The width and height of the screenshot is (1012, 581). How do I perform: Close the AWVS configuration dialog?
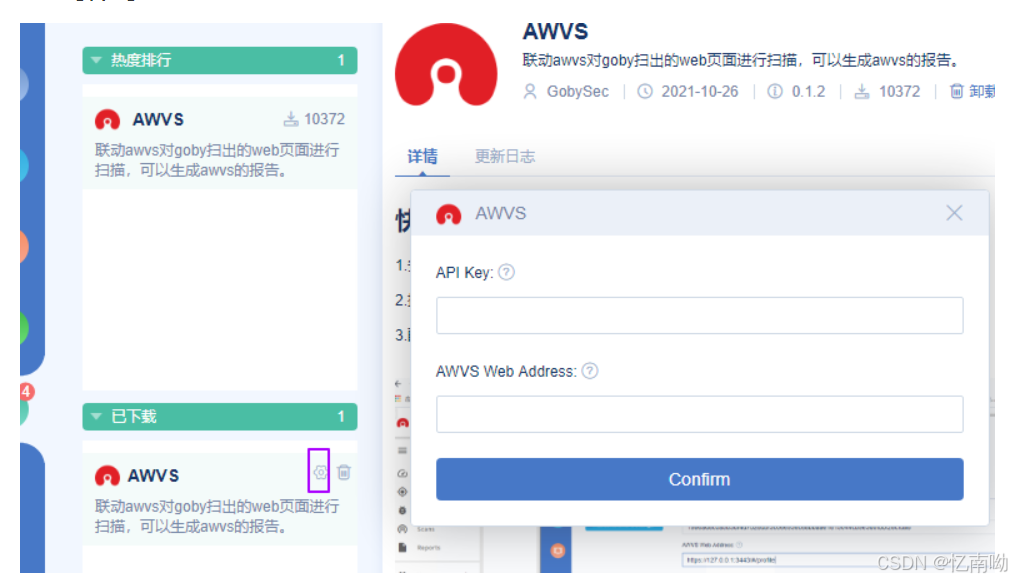click(x=954, y=213)
